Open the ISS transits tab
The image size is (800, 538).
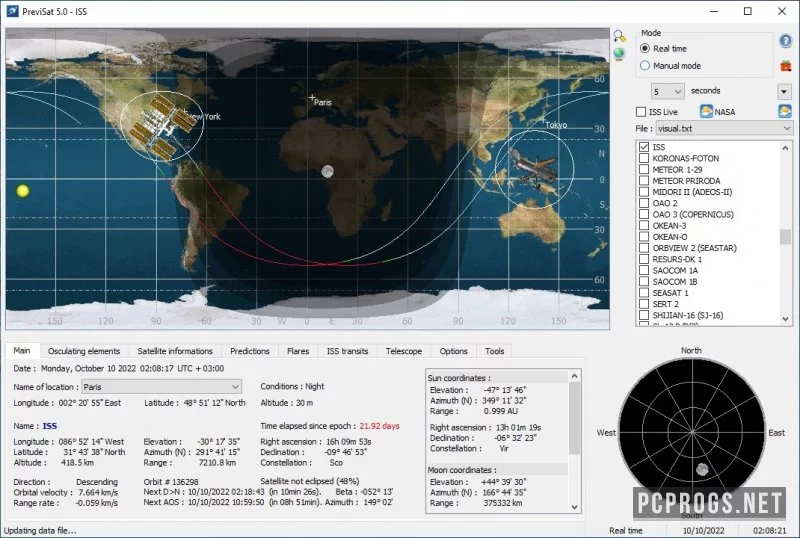coord(347,351)
